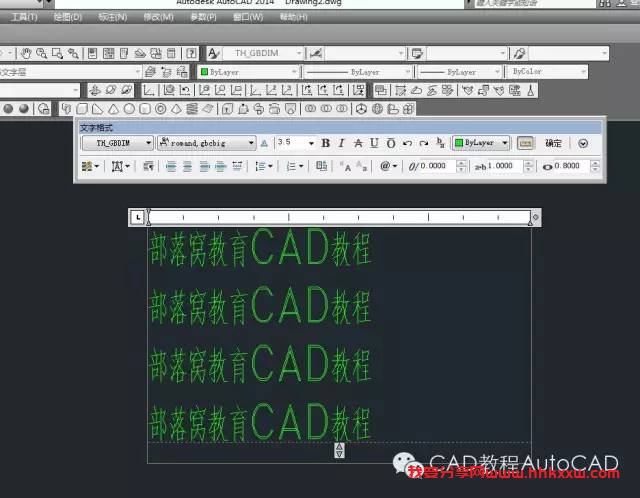Select the Torus solid tool
The height and width of the screenshot is (498, 640).
coord(161,109)
